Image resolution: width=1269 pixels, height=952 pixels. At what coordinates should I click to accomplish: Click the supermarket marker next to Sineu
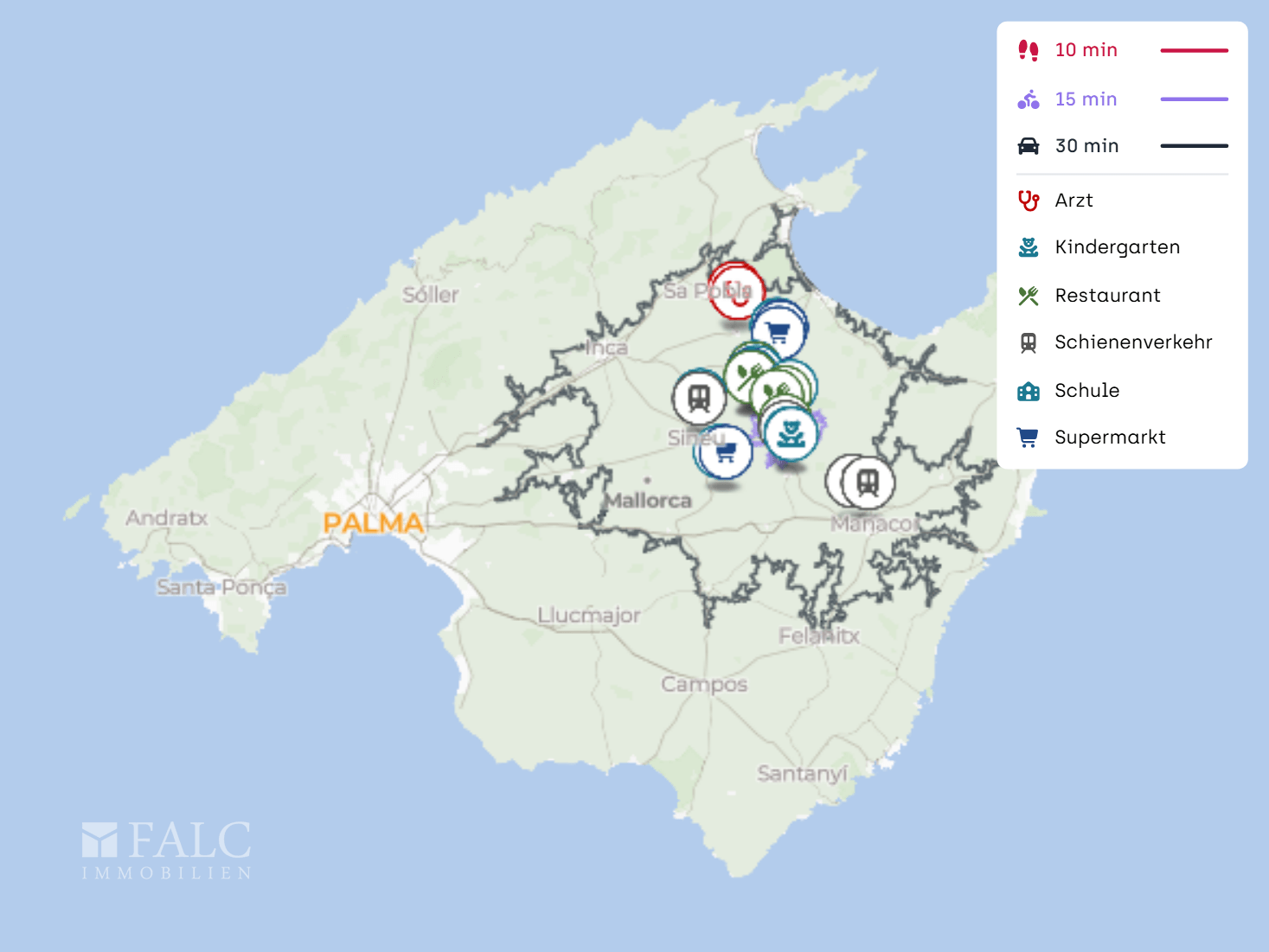725,451
